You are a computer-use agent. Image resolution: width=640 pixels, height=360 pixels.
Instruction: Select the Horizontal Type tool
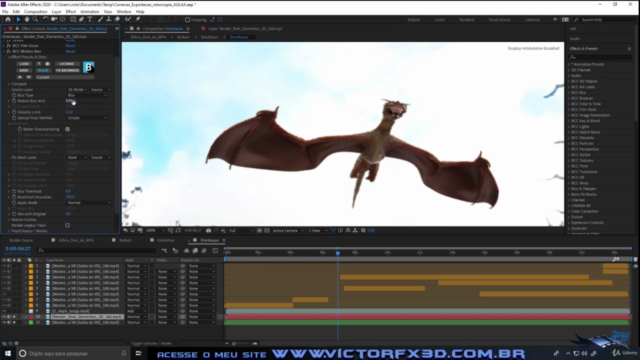pyautogui.click(x=90, y=20)
